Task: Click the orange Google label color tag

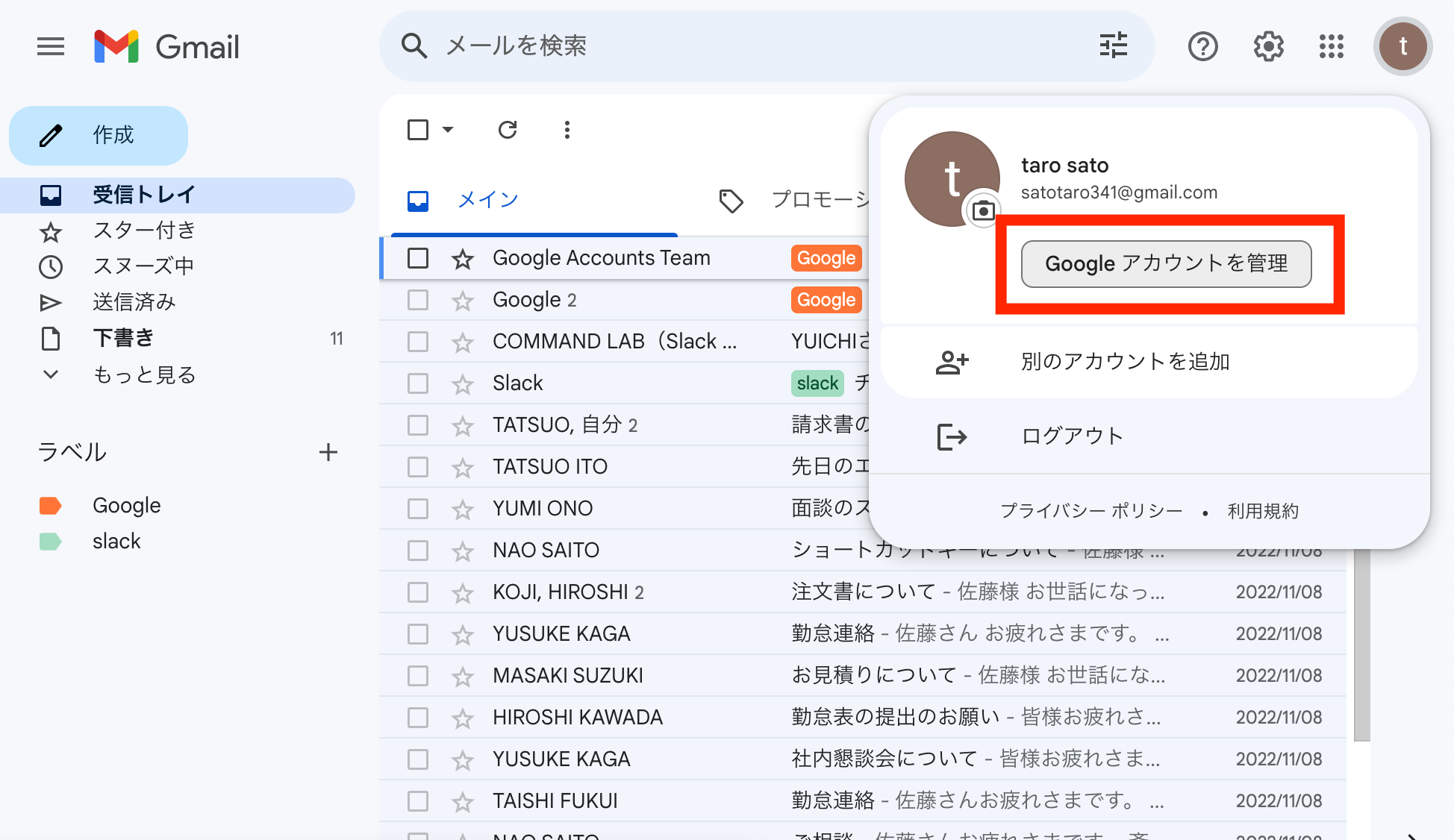Action: (x=50, y=506)
